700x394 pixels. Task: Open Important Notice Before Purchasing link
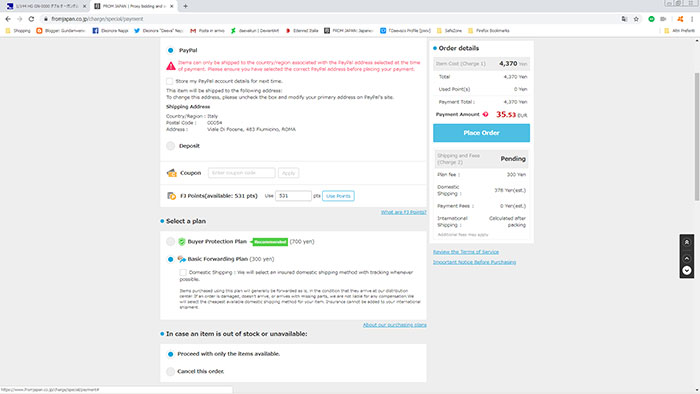click(474, 262)
